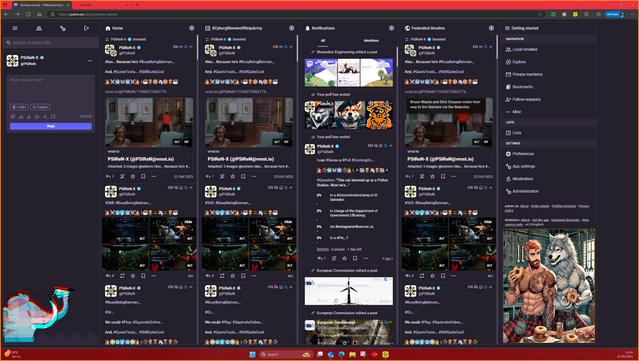
Task: Bookmark the first Home column post
Action: (143, 176)
